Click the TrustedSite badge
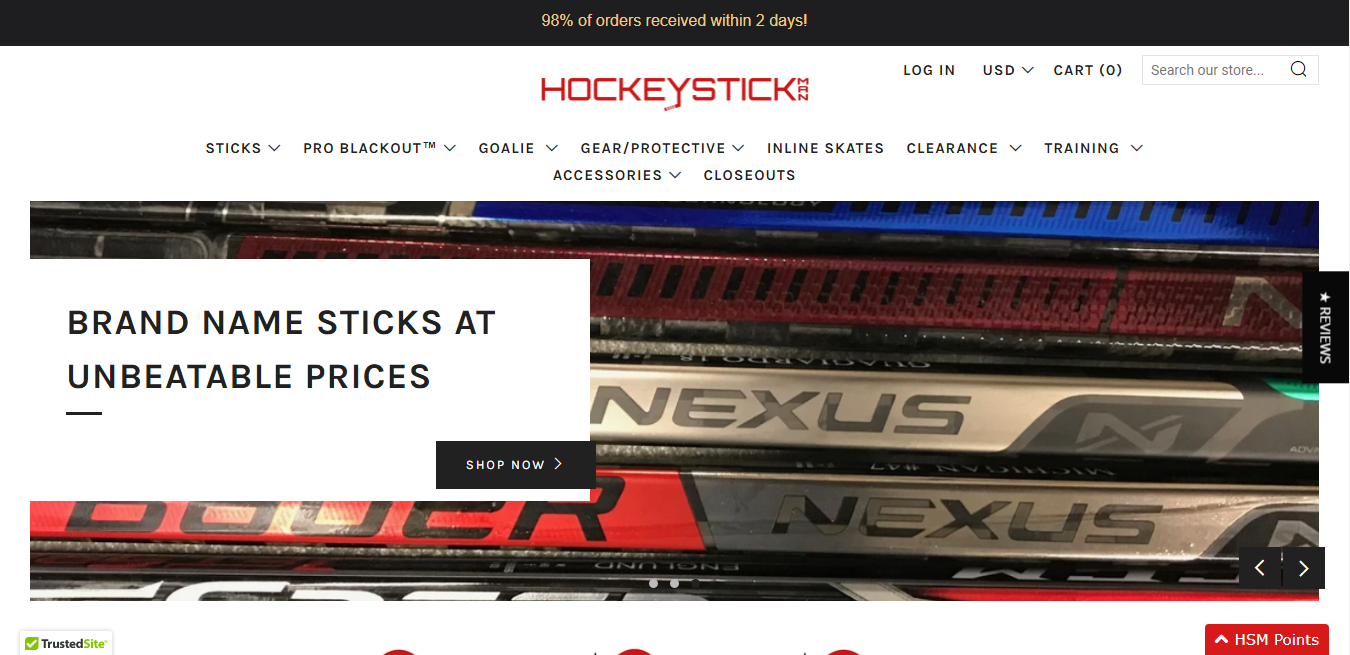This screenshot has width=1350, height=655. pyautogui.click(x=66, y=643)
